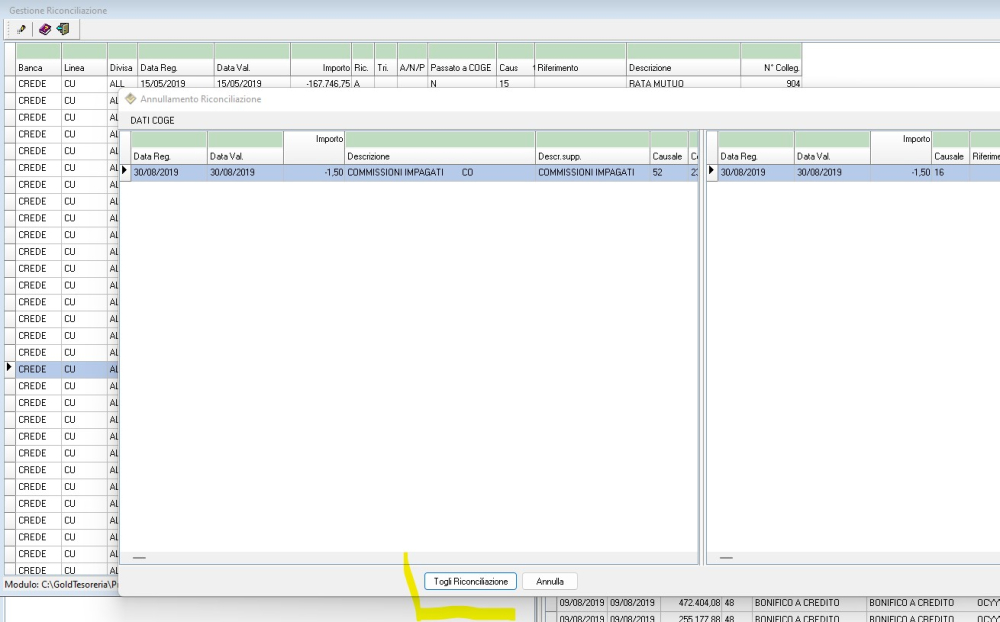The width and height of the screenshot is (1000, 622).
Task: Select the COMMISSIONI IMPAGATI row in COGE grid
Action: (400, 172)
